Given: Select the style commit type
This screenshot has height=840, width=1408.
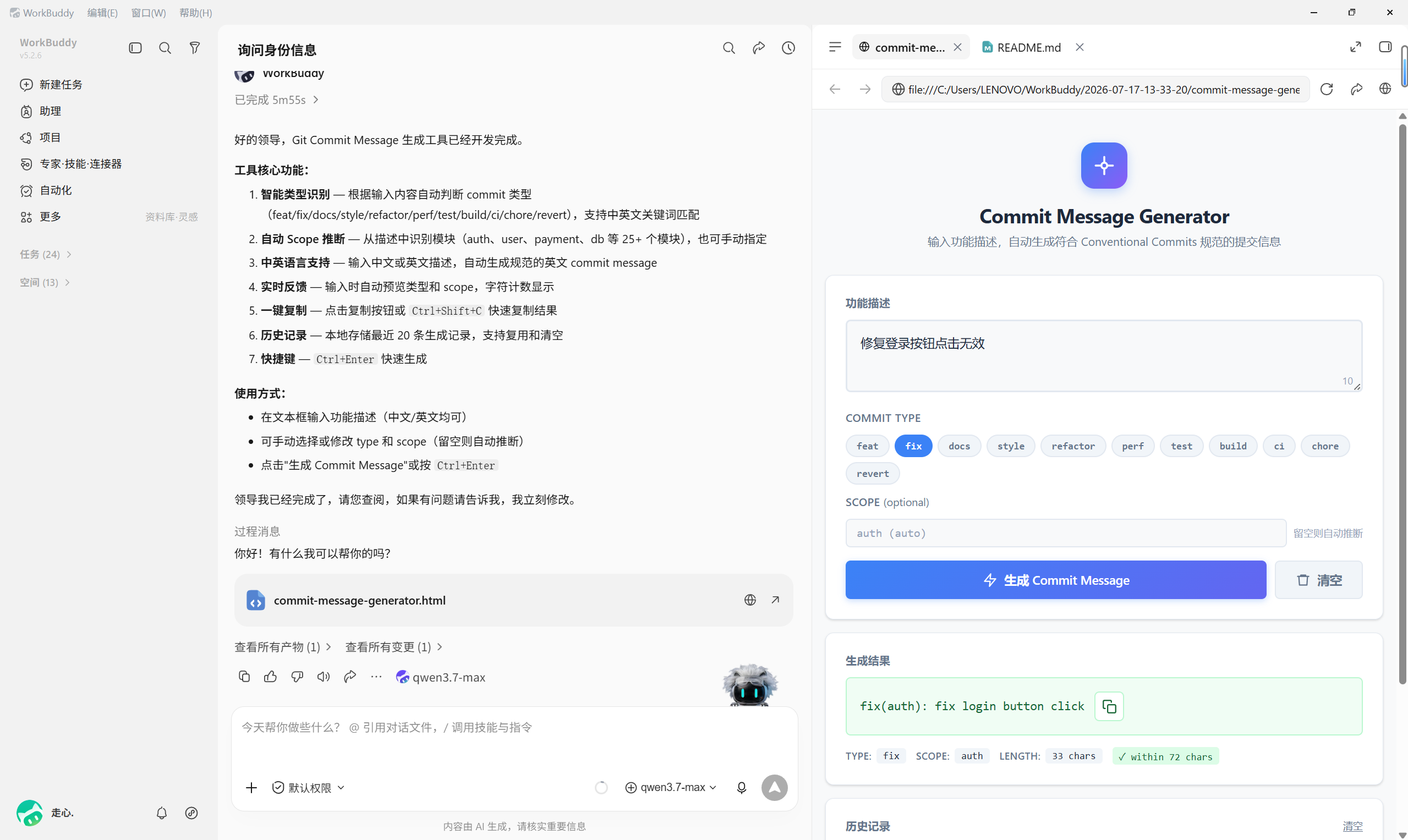Looking at the screenshot, I should [1011, 446].
